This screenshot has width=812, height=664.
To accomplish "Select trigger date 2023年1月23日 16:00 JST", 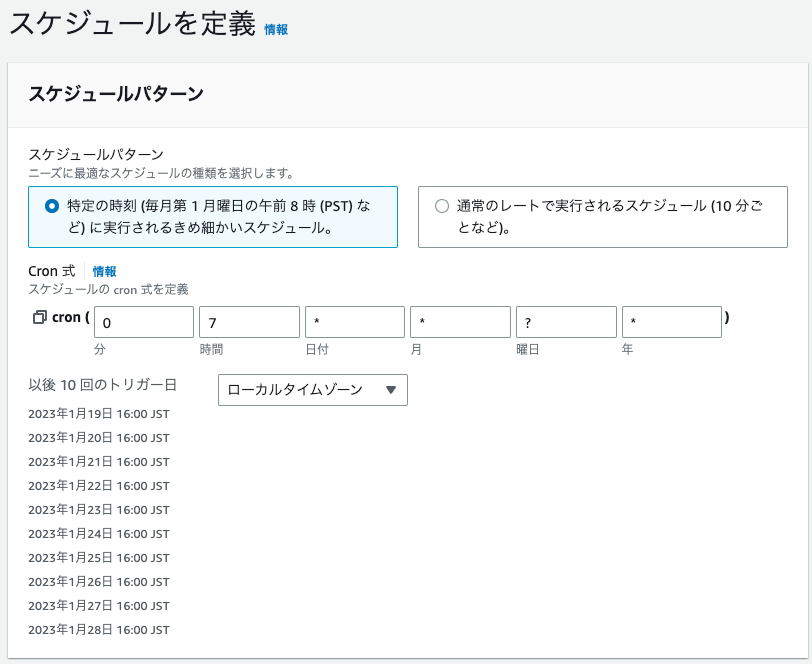I will pos(97,510).
